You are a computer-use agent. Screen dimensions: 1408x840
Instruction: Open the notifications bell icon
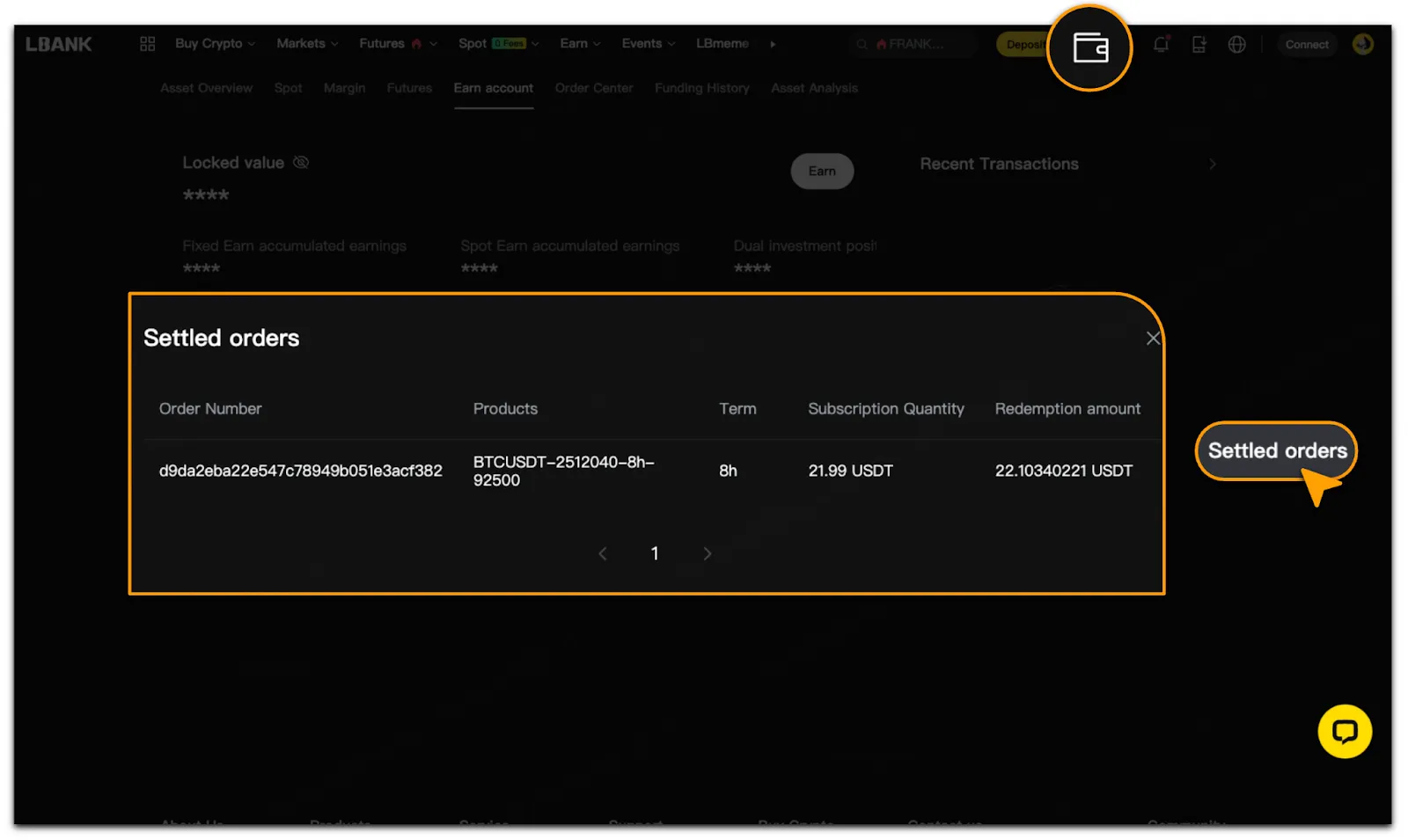(1161, 44)
